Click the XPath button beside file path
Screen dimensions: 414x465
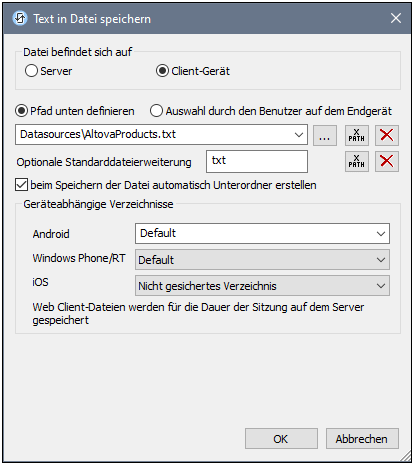click(x=357, y=135)
